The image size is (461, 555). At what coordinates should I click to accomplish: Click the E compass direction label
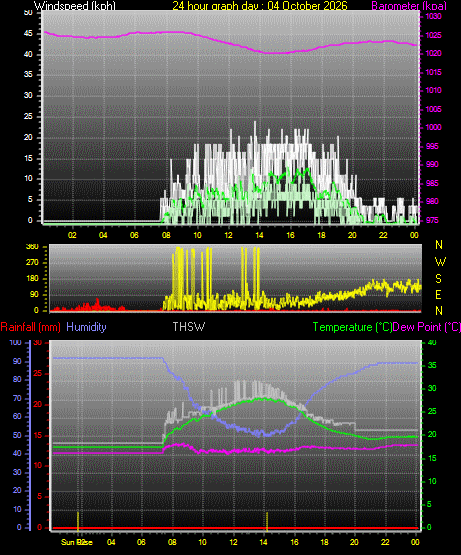pyautogui.click(x=438, y=294)
